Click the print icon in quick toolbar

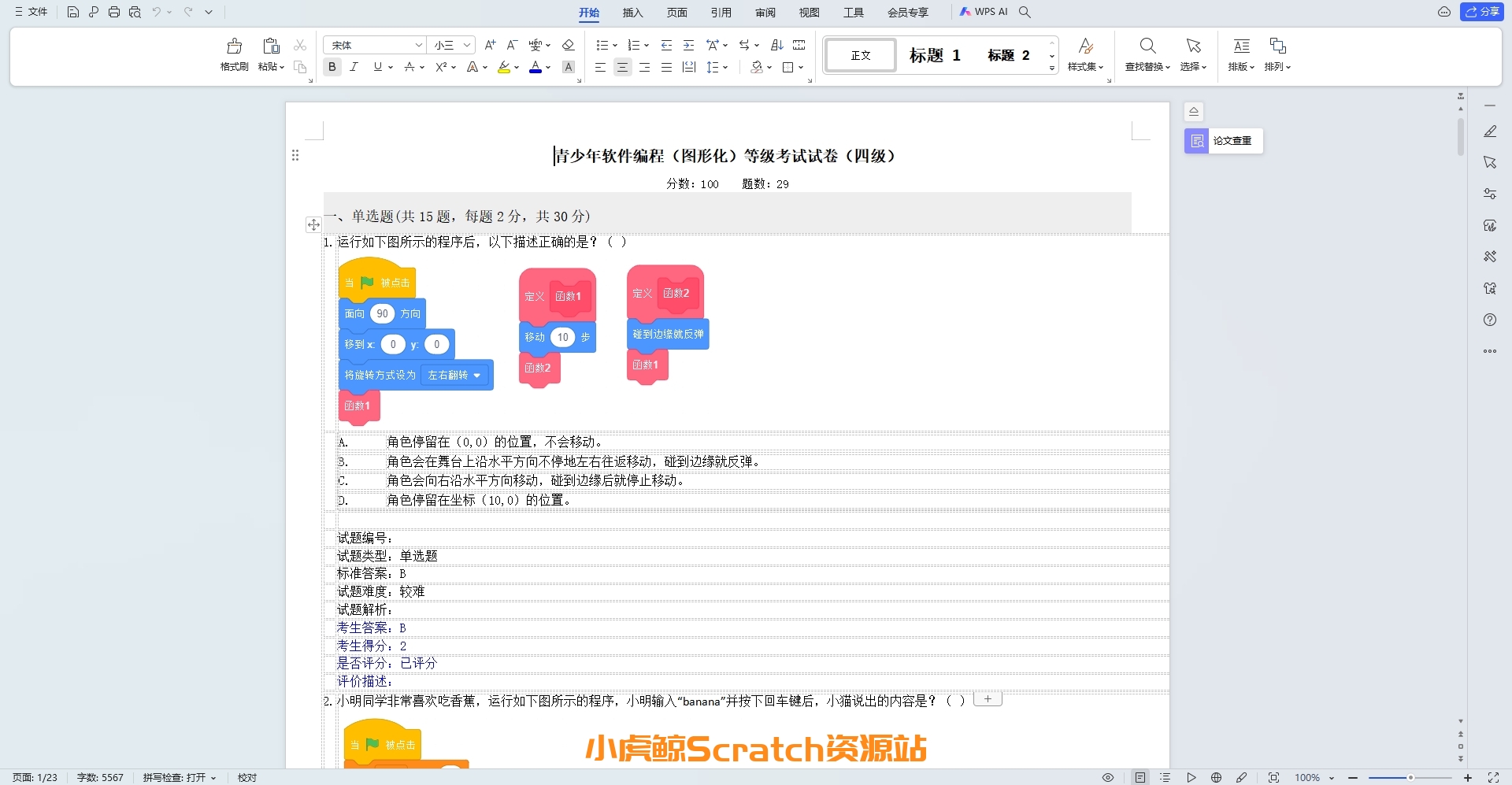114,12
